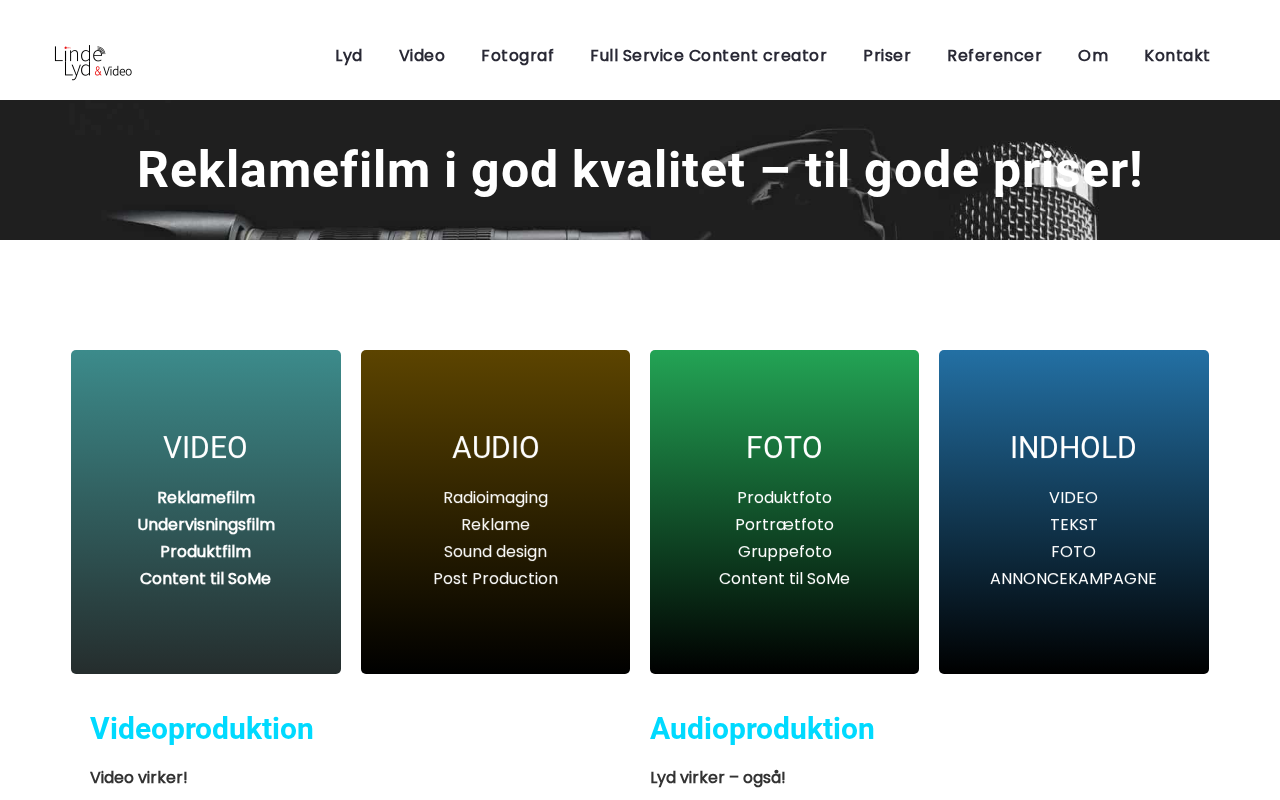Click the INDHOLD card heading
The image size is (1280, 800).
(x=1073, y=448)
